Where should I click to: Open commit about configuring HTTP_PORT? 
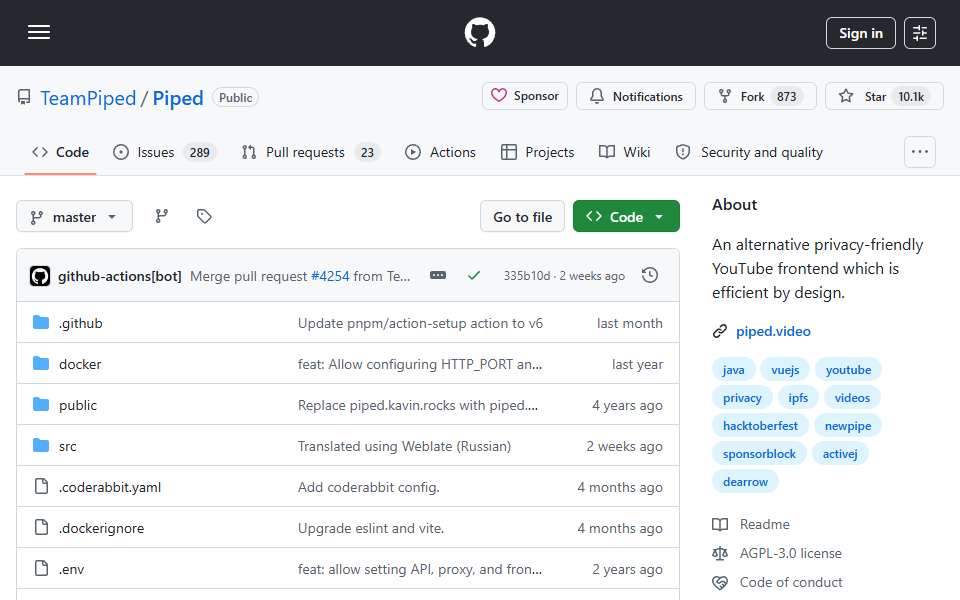coord(420,364)
